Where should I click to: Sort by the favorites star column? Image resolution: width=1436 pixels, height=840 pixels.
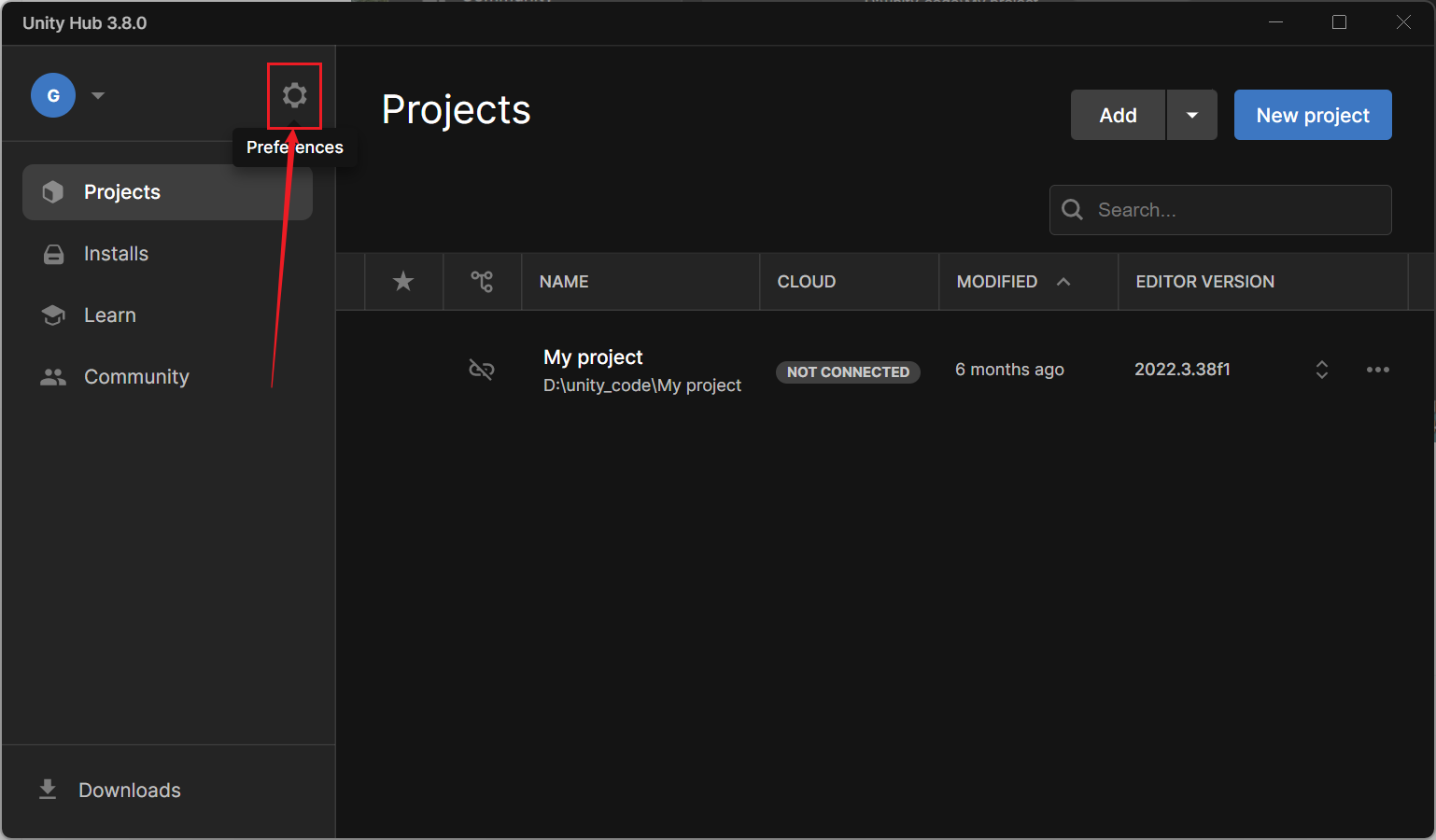click(403, 282)
